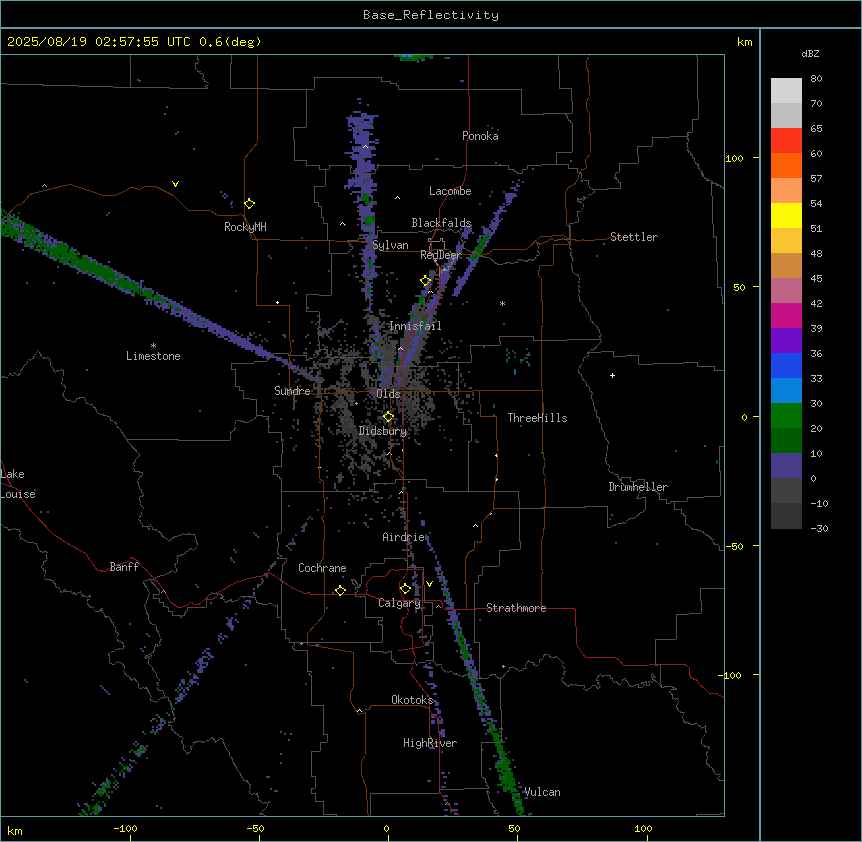Select the Strathmore label
862x842 pixels.
point(516,608)
